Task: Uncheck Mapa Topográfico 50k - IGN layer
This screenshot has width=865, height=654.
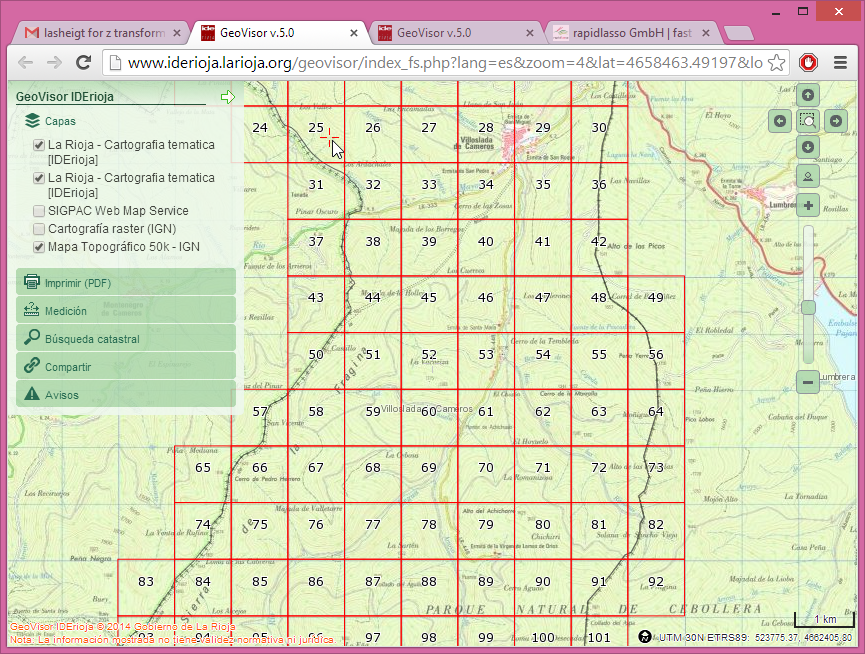Action: tap(39, 245)
